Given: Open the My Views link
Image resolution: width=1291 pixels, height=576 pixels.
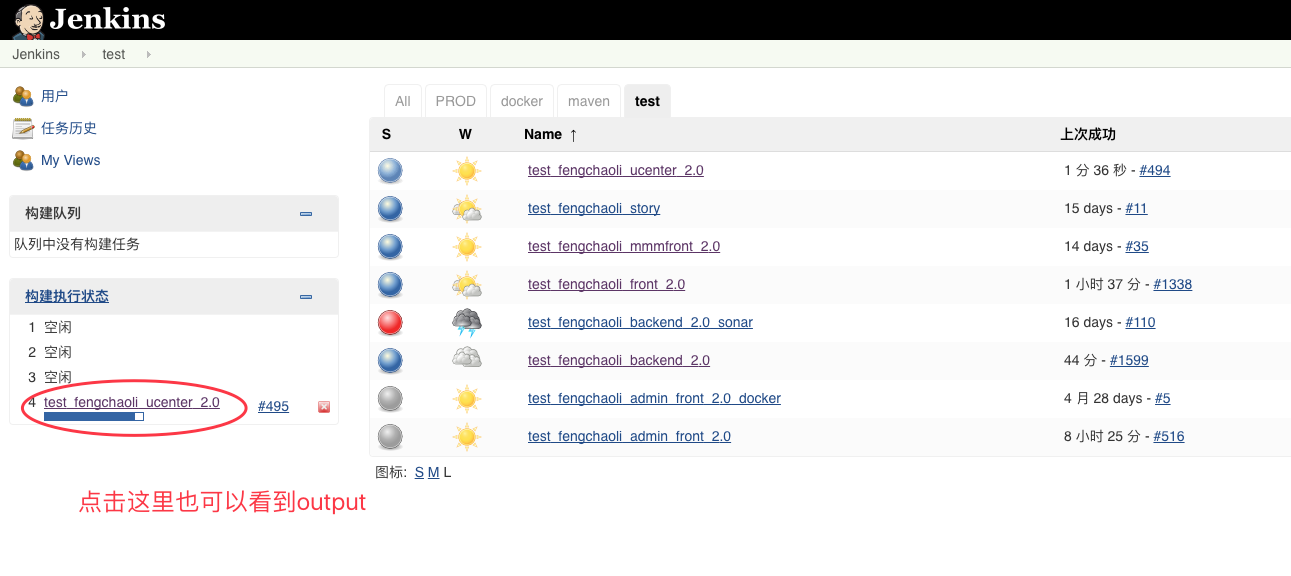Looking at the screenshot, I should pyautogui.click(x=71, y=160).
